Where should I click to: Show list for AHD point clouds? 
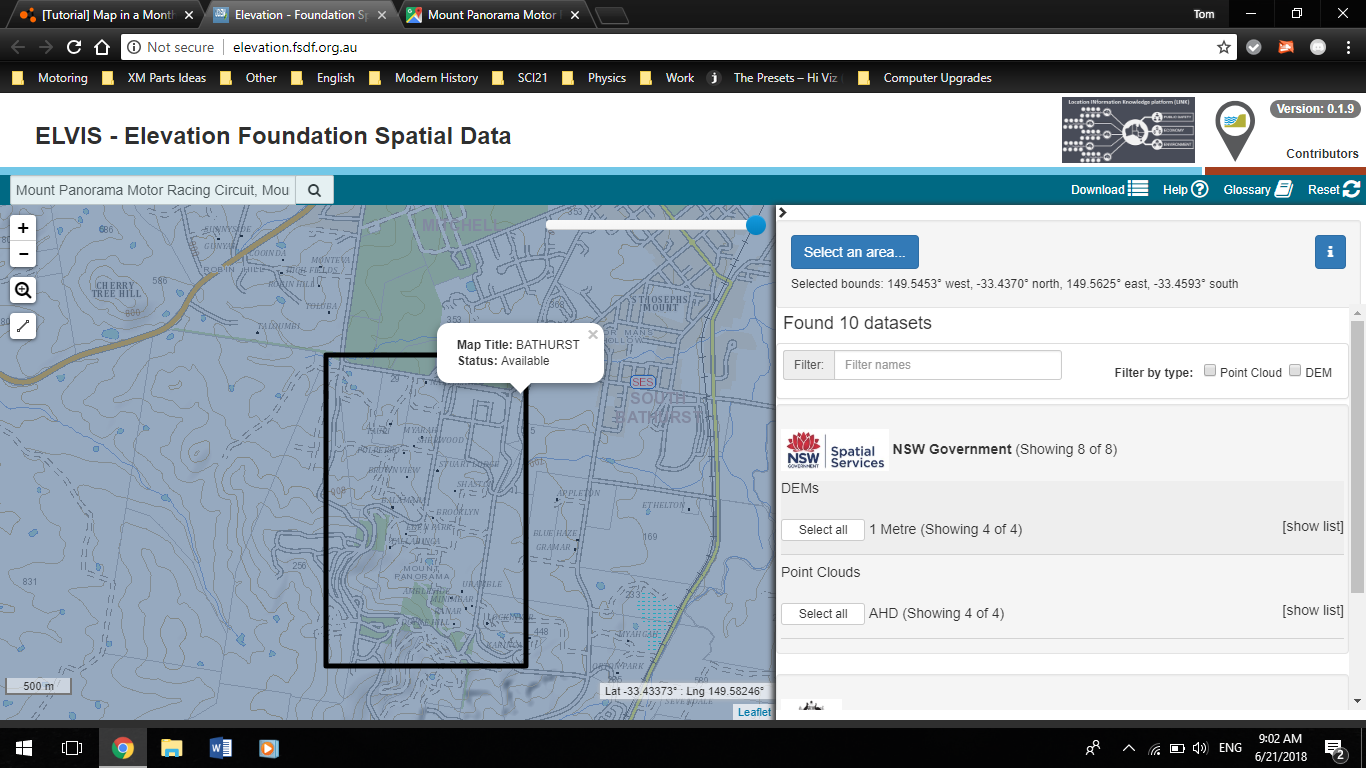click(x=1313, y=611)
